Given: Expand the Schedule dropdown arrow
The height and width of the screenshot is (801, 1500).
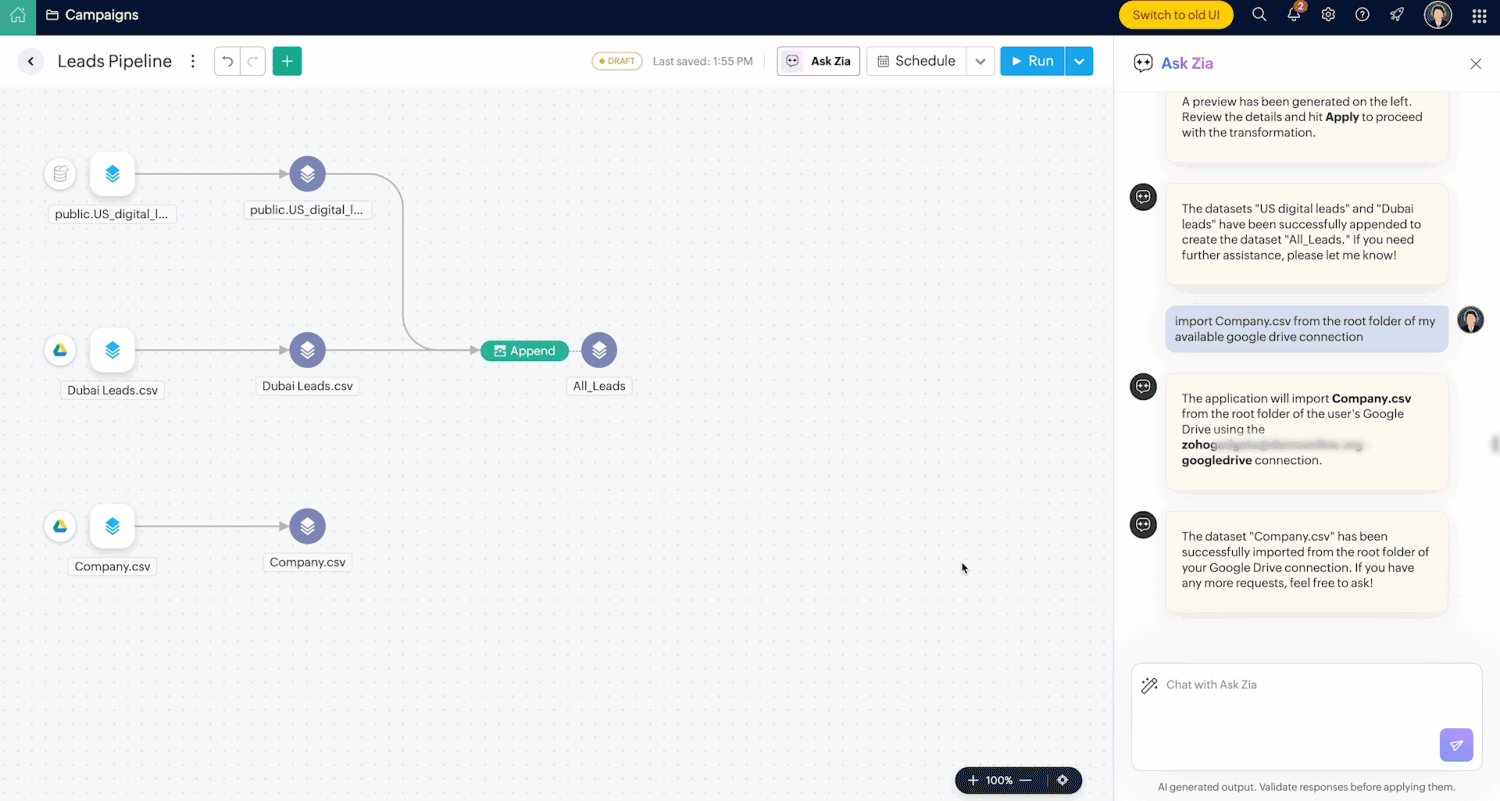Looking at the screenshot, I should point(981,61).
